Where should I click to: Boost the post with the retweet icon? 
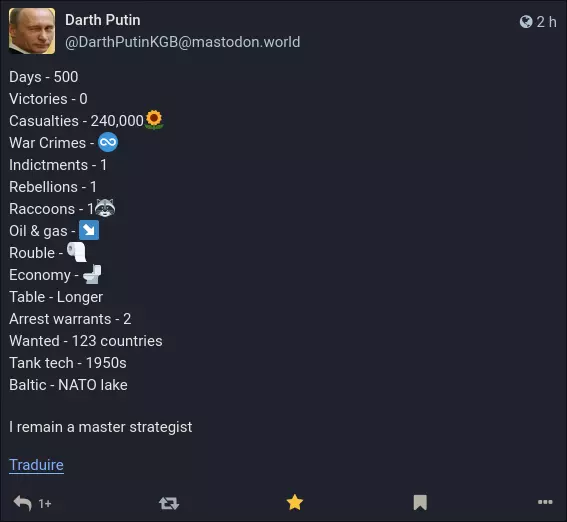[169, 503]
